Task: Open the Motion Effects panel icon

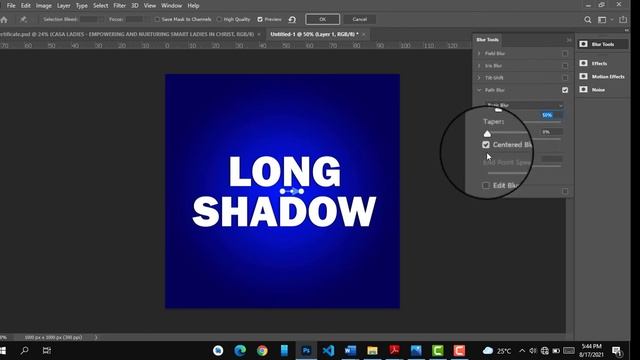Action: pyautogui.click(x=584, y=76)
